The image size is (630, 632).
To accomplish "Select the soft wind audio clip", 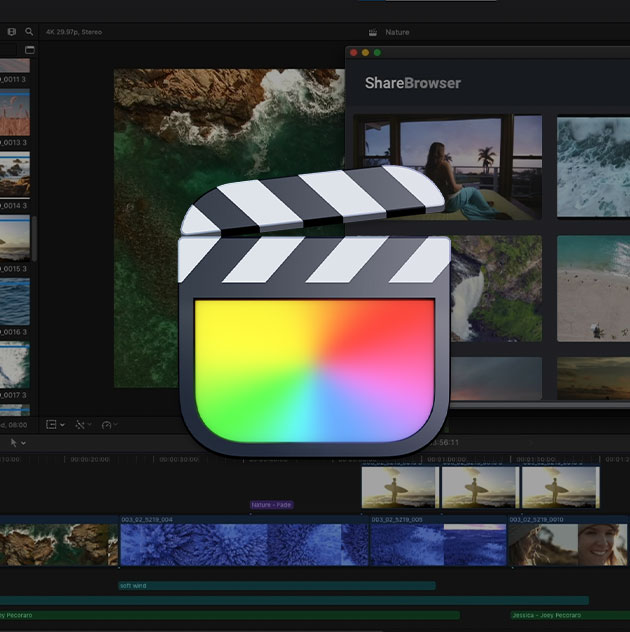I will [x=277, y=586].
